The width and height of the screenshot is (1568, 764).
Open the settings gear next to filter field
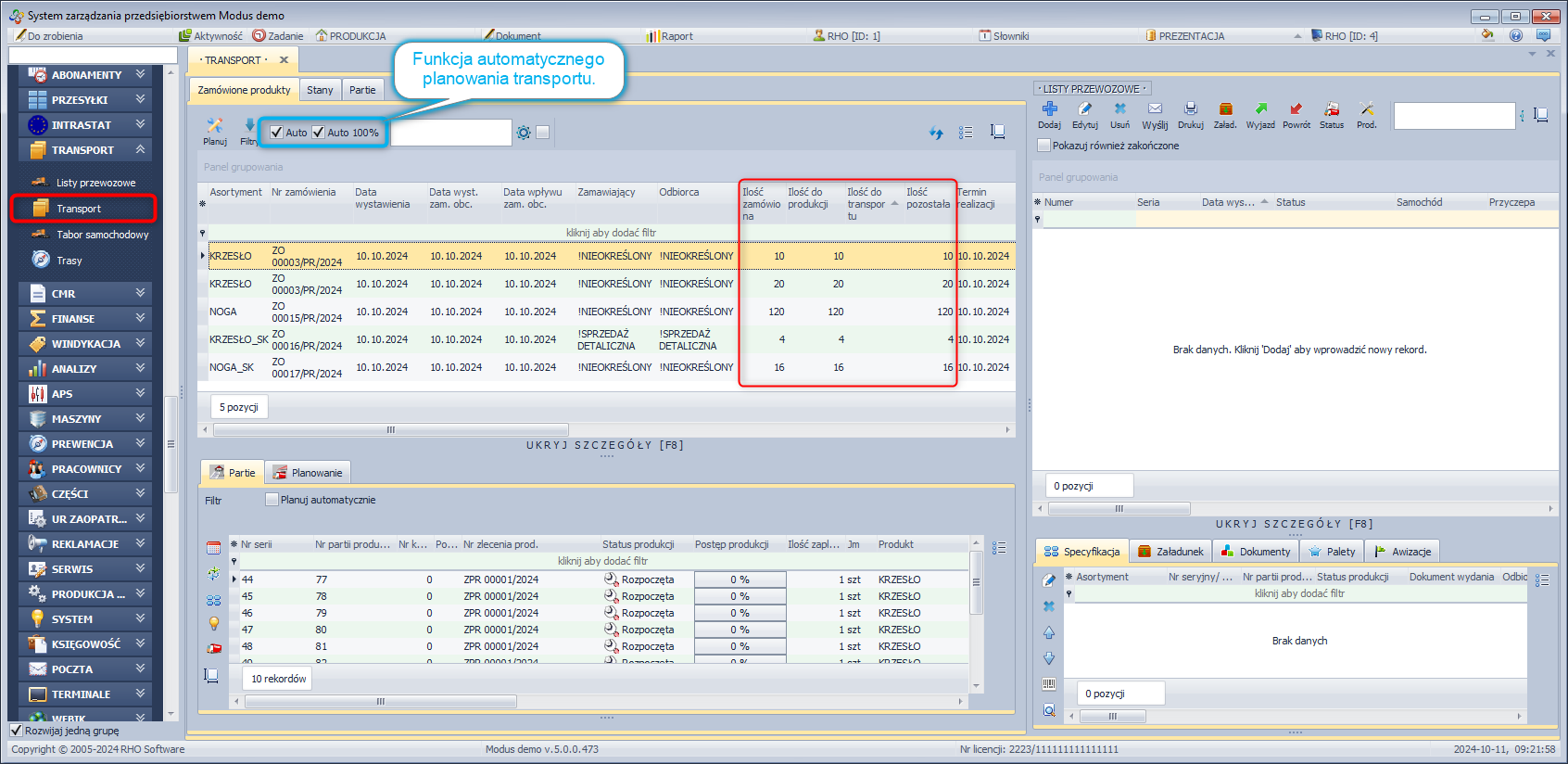coord(524,133)
